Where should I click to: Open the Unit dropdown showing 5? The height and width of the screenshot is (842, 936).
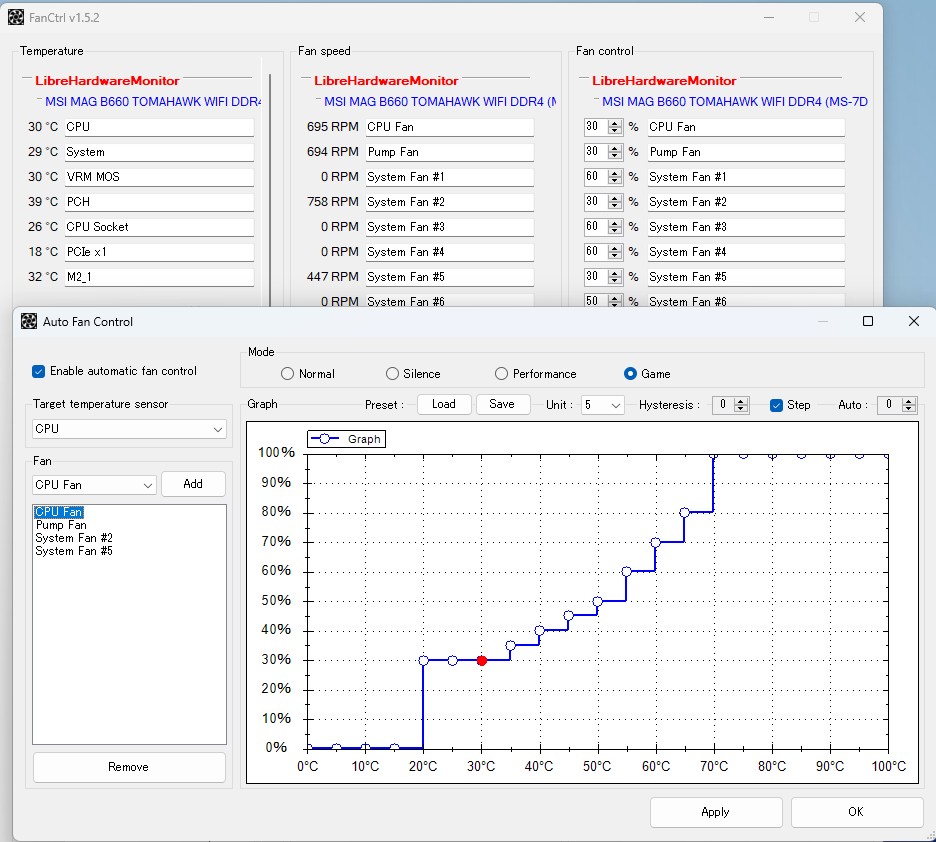(x=603, y=405)
